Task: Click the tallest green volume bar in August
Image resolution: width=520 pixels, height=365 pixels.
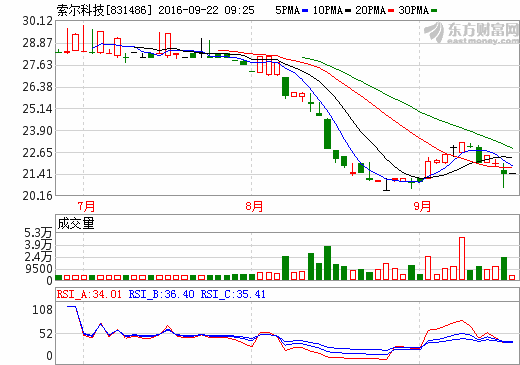Action: pyautogui.click(x=327, y=263)
